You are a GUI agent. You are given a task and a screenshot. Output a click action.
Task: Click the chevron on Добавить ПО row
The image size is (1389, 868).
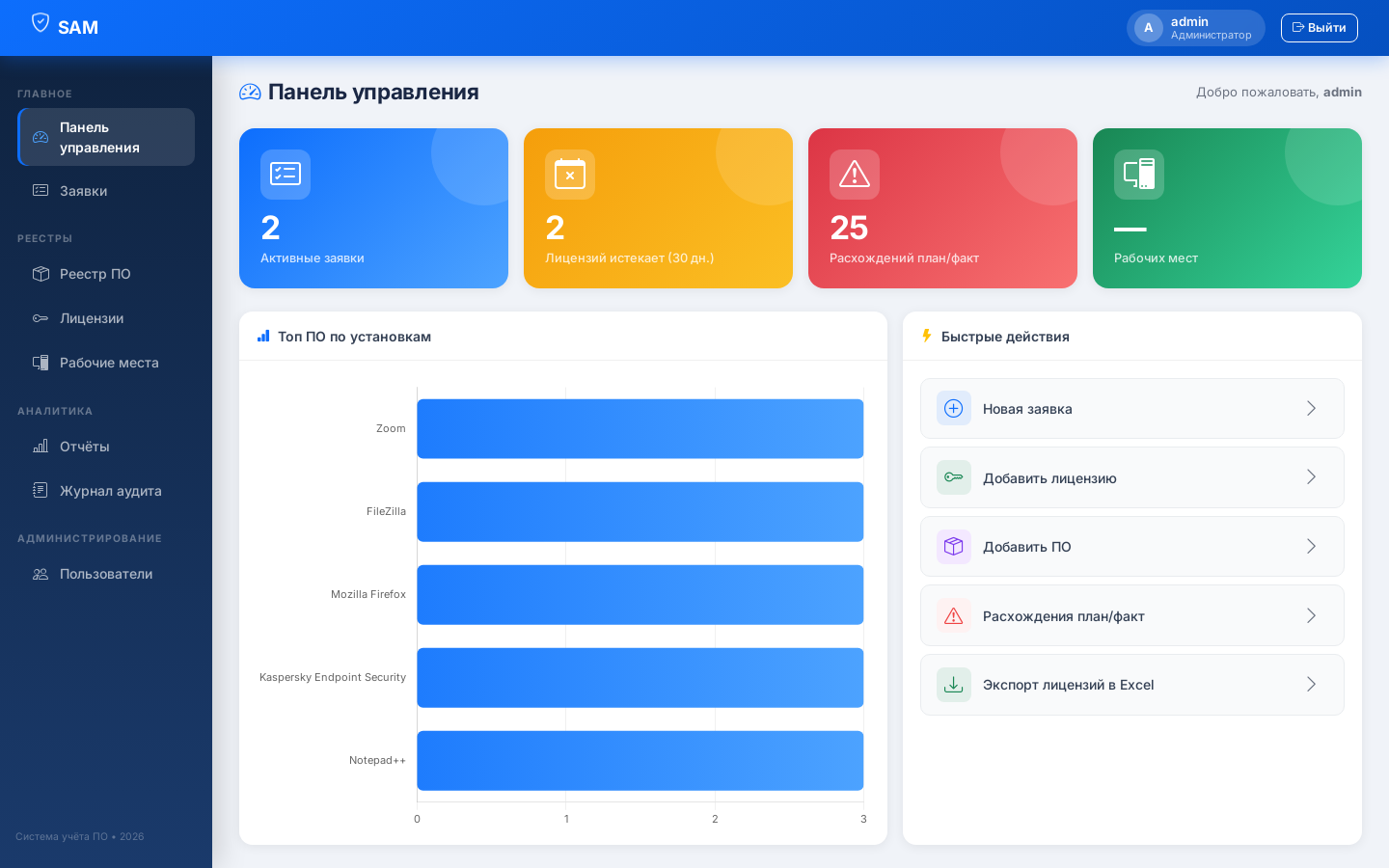(1311, 546)
